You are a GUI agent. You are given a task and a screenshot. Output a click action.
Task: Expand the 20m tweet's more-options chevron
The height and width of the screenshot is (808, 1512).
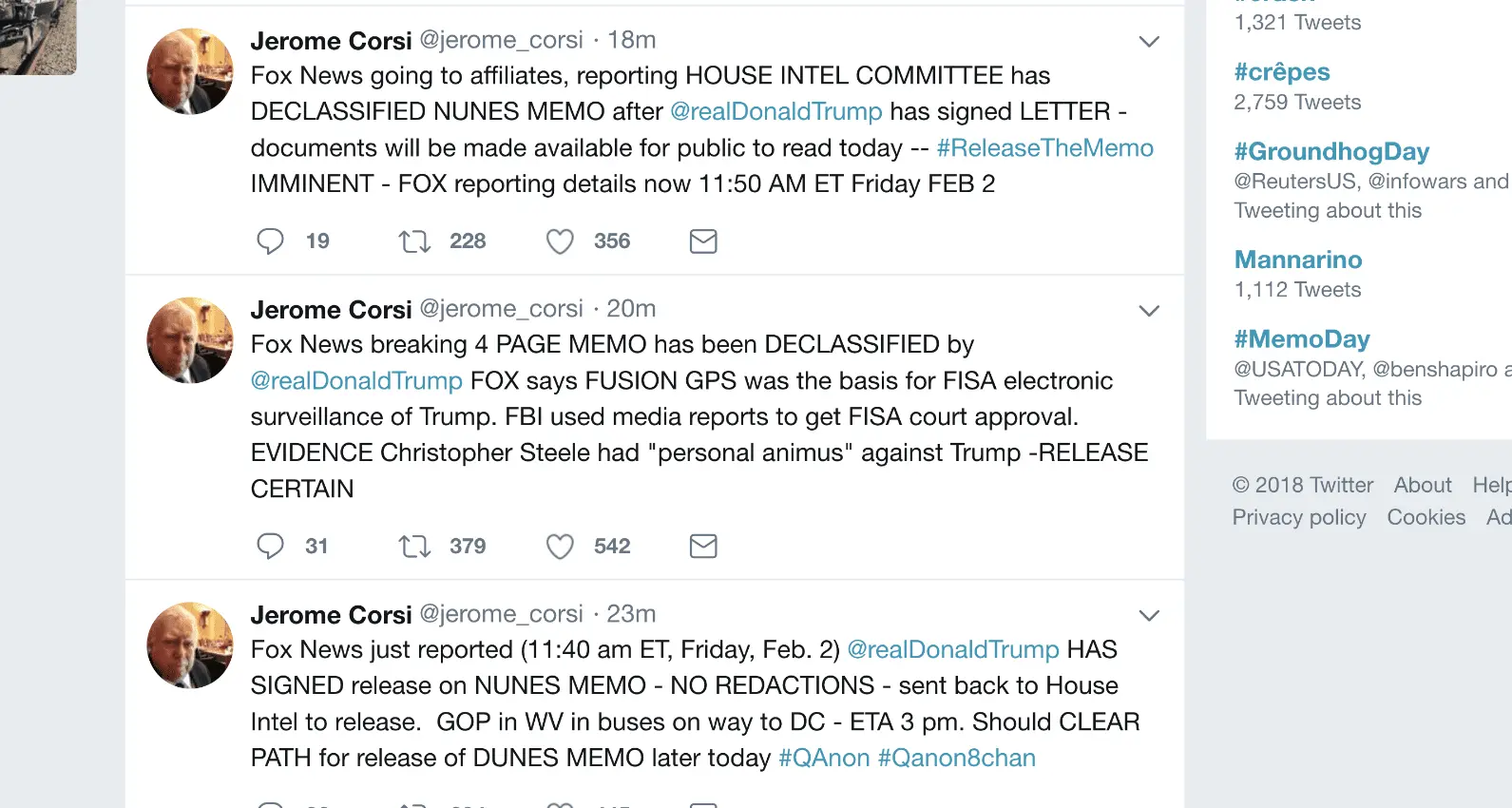1149,311
